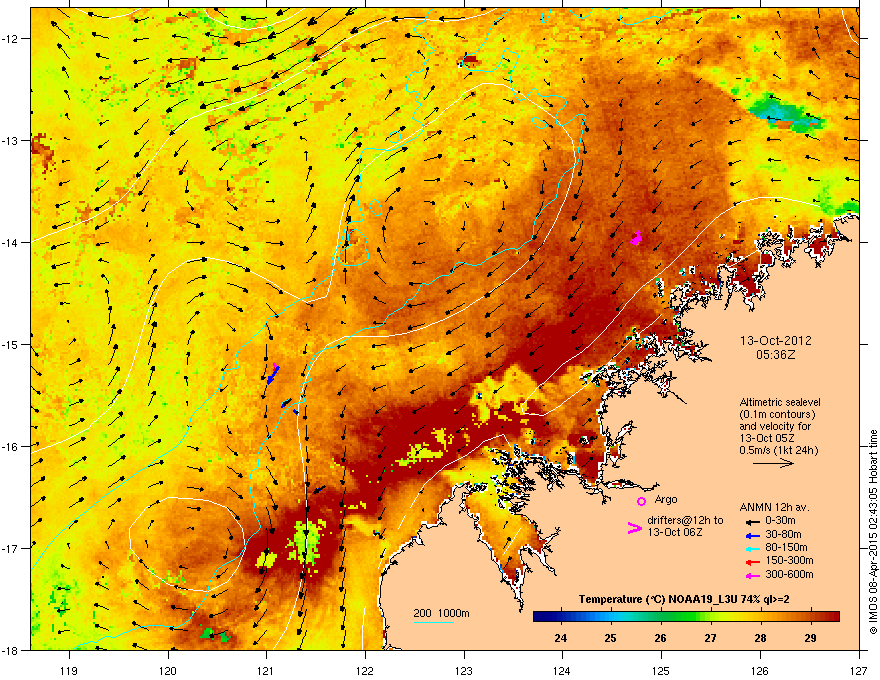Click colorbar tick label 25

(x=610, y=638)
